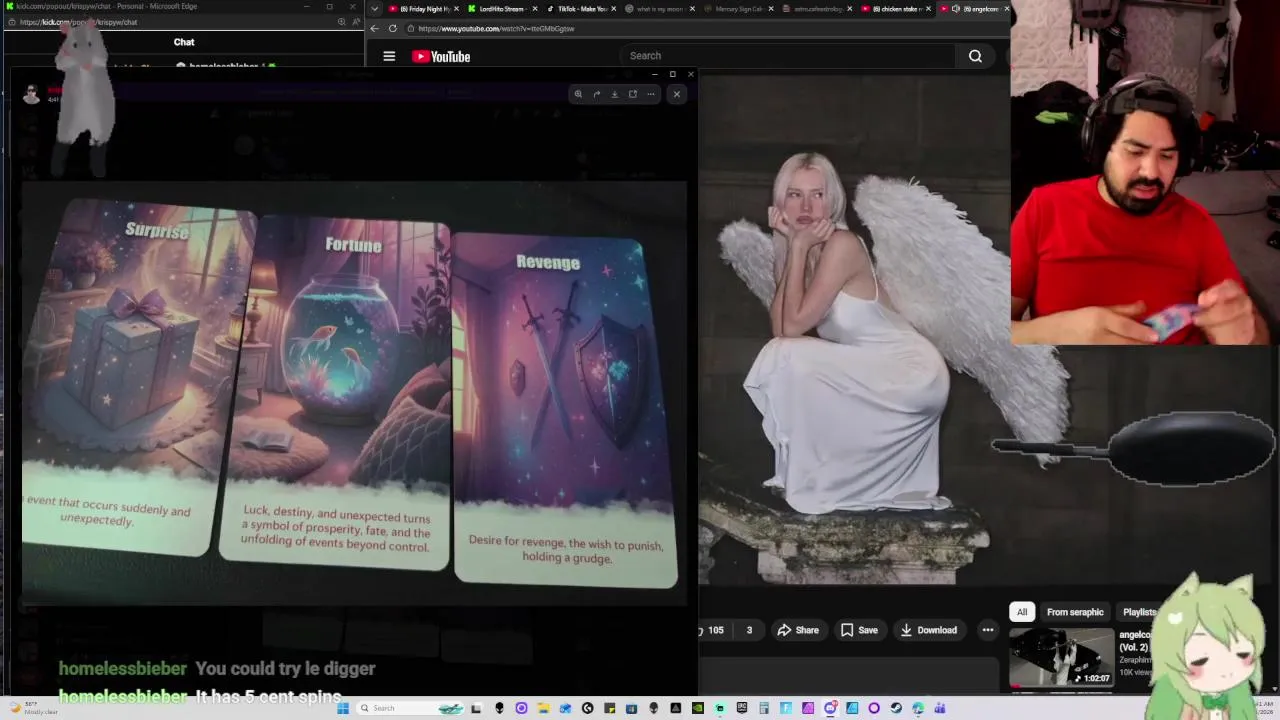This screenshot has width=1280, height=720.
Task: Open Microsoft Teams from the taskbar
Action: (940, 708)
